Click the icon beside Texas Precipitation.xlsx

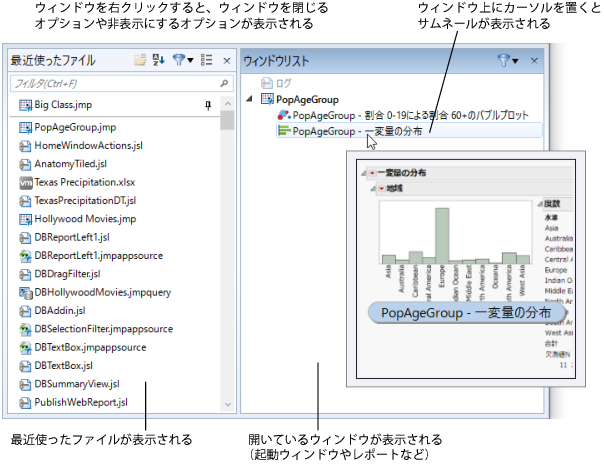[25, 183]
